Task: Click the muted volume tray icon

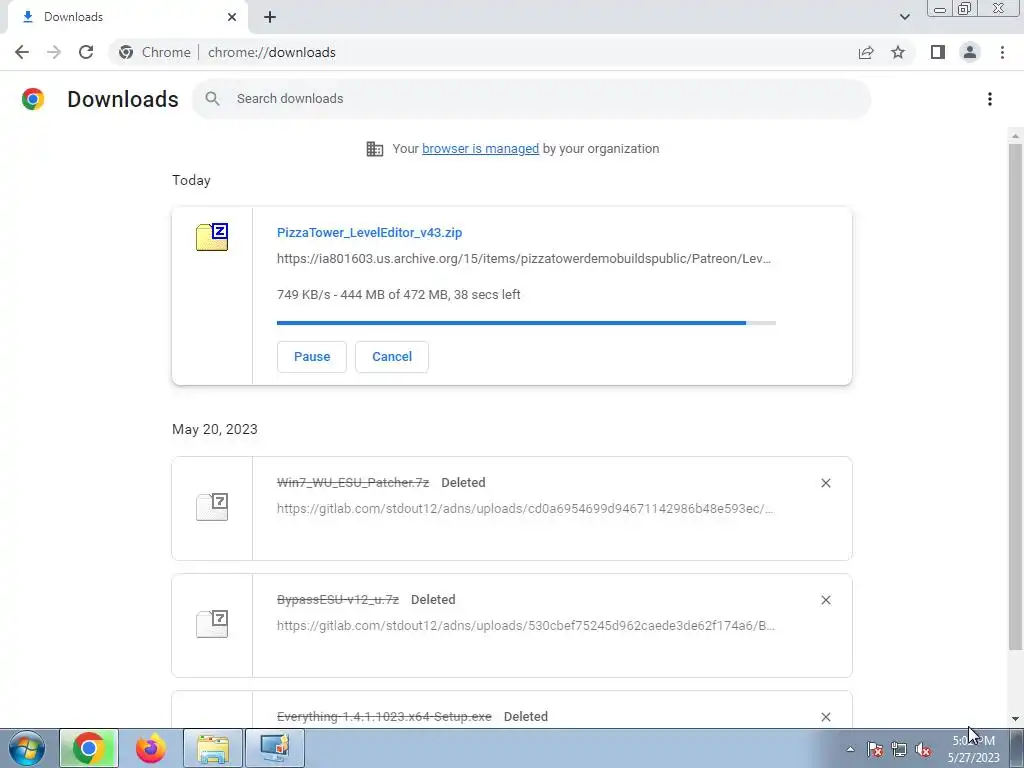Action: pyautogui.click(x=923, y=749)
